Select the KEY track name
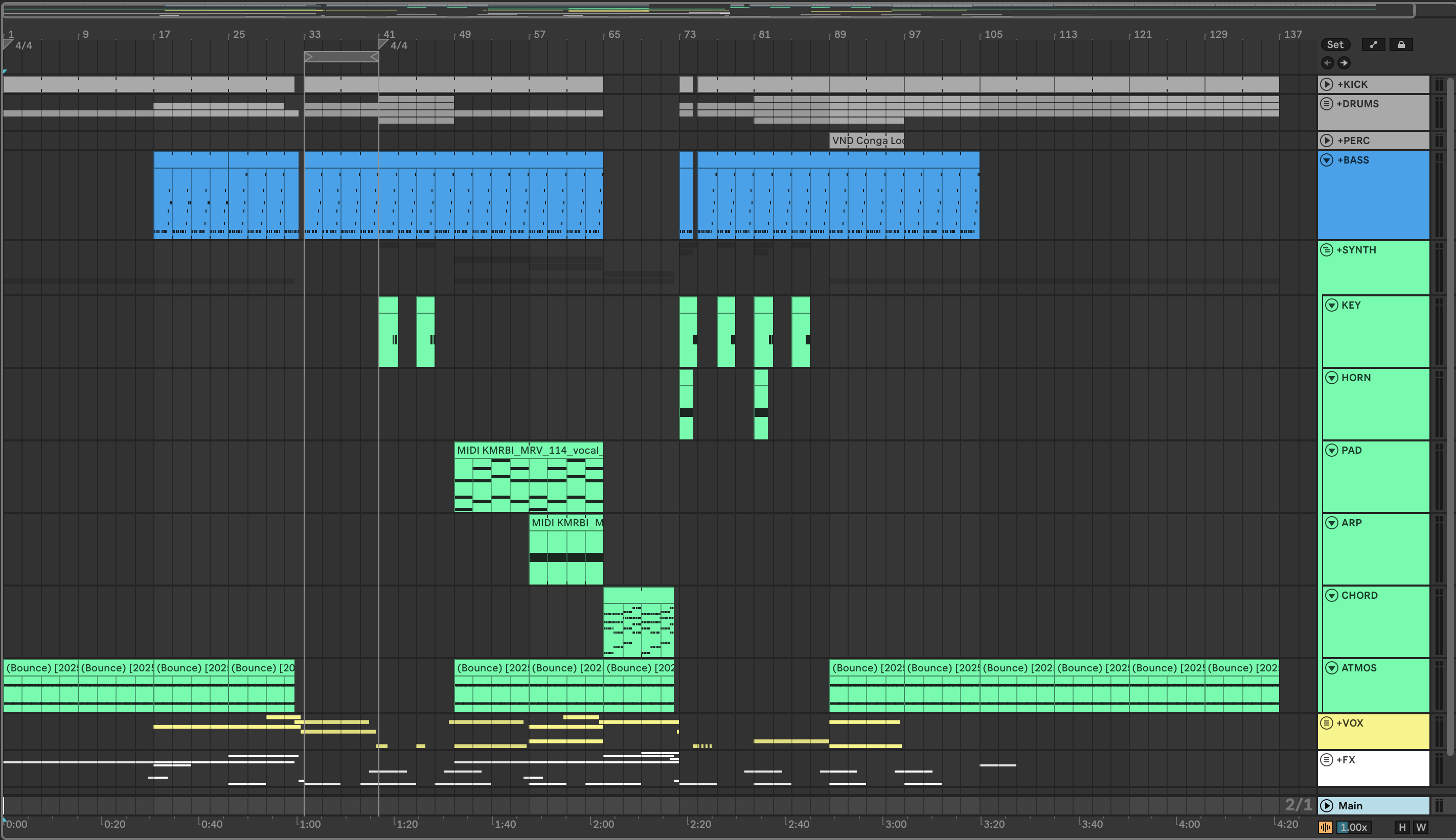 tap(1351, 305)
